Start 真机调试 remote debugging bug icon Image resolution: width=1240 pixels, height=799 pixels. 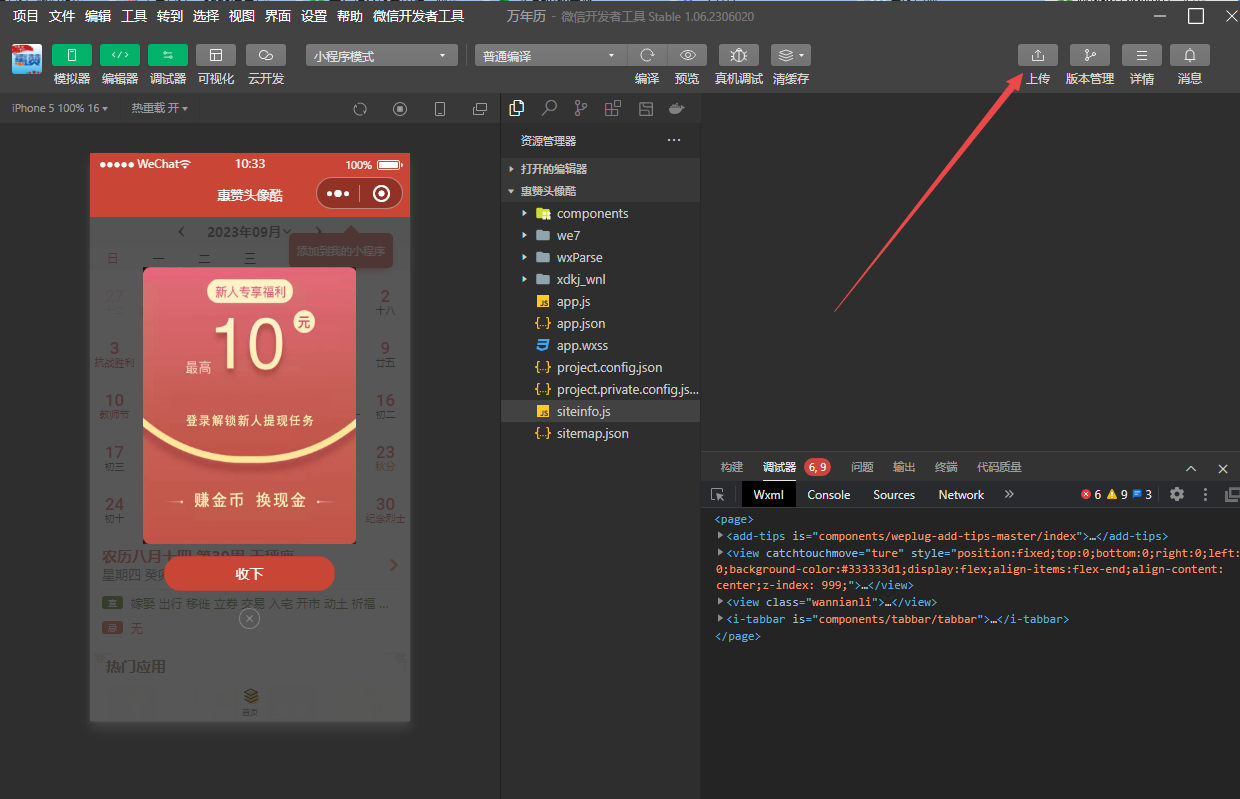[739, 55]
